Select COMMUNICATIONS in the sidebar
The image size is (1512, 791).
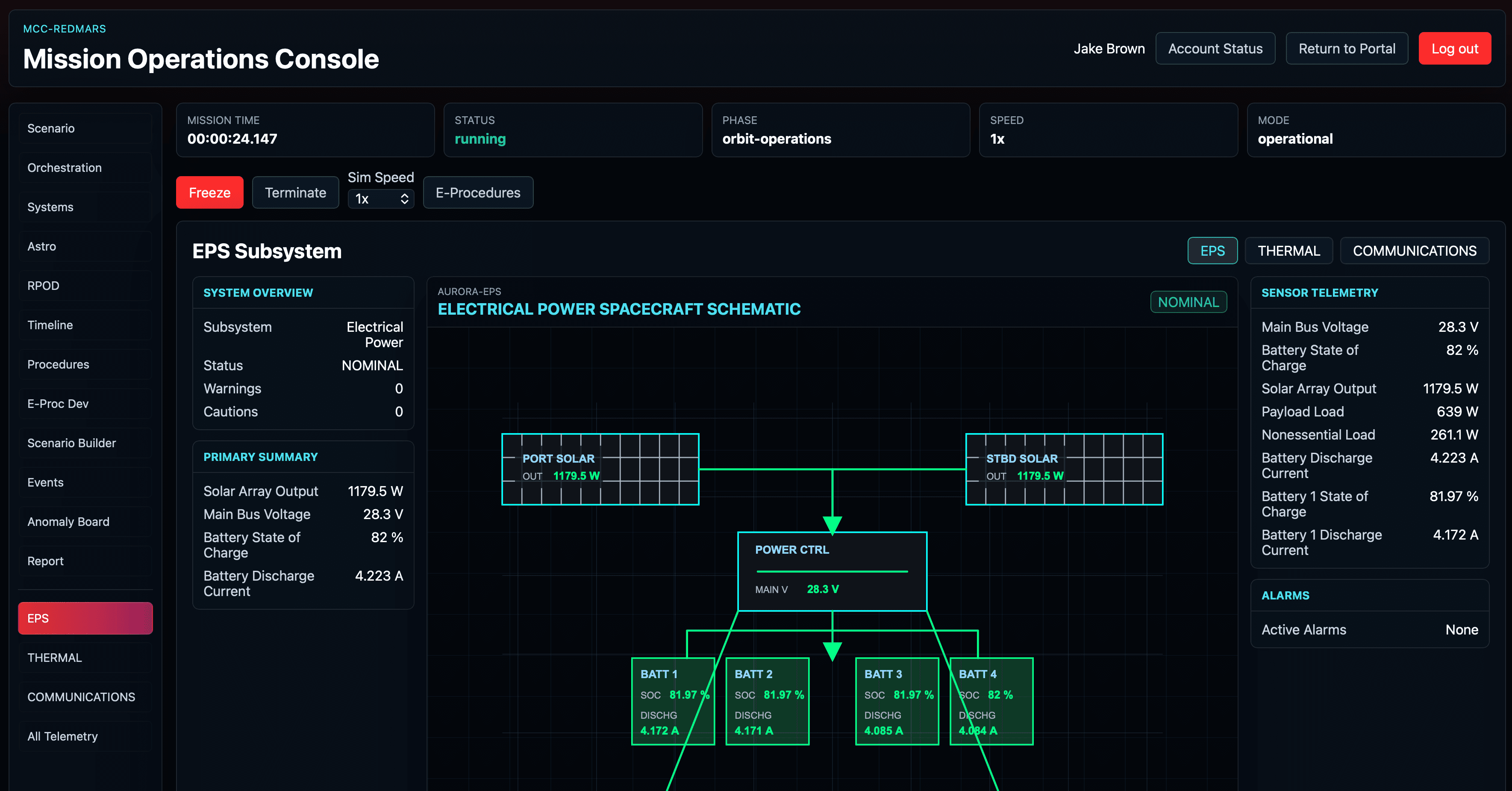click(85, 697)
